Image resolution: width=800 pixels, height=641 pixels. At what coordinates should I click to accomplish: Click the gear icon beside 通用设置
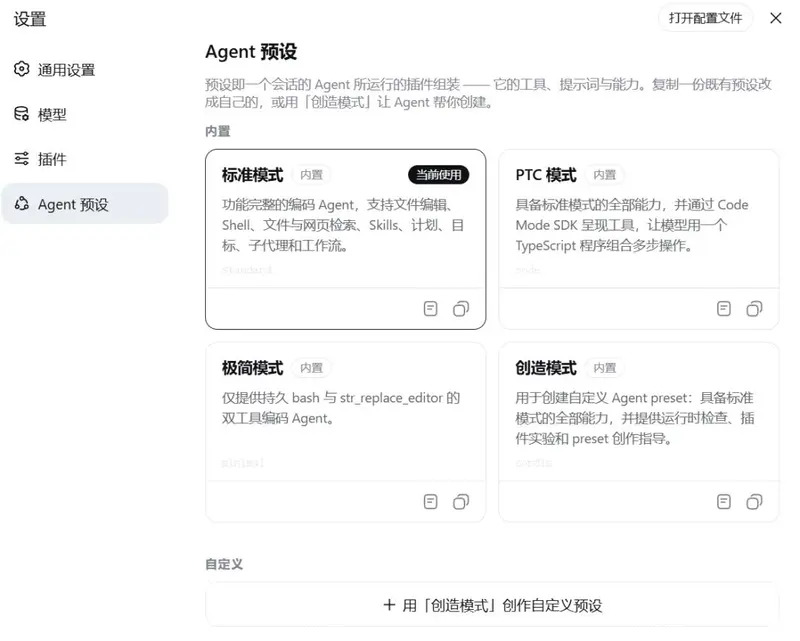21,69
